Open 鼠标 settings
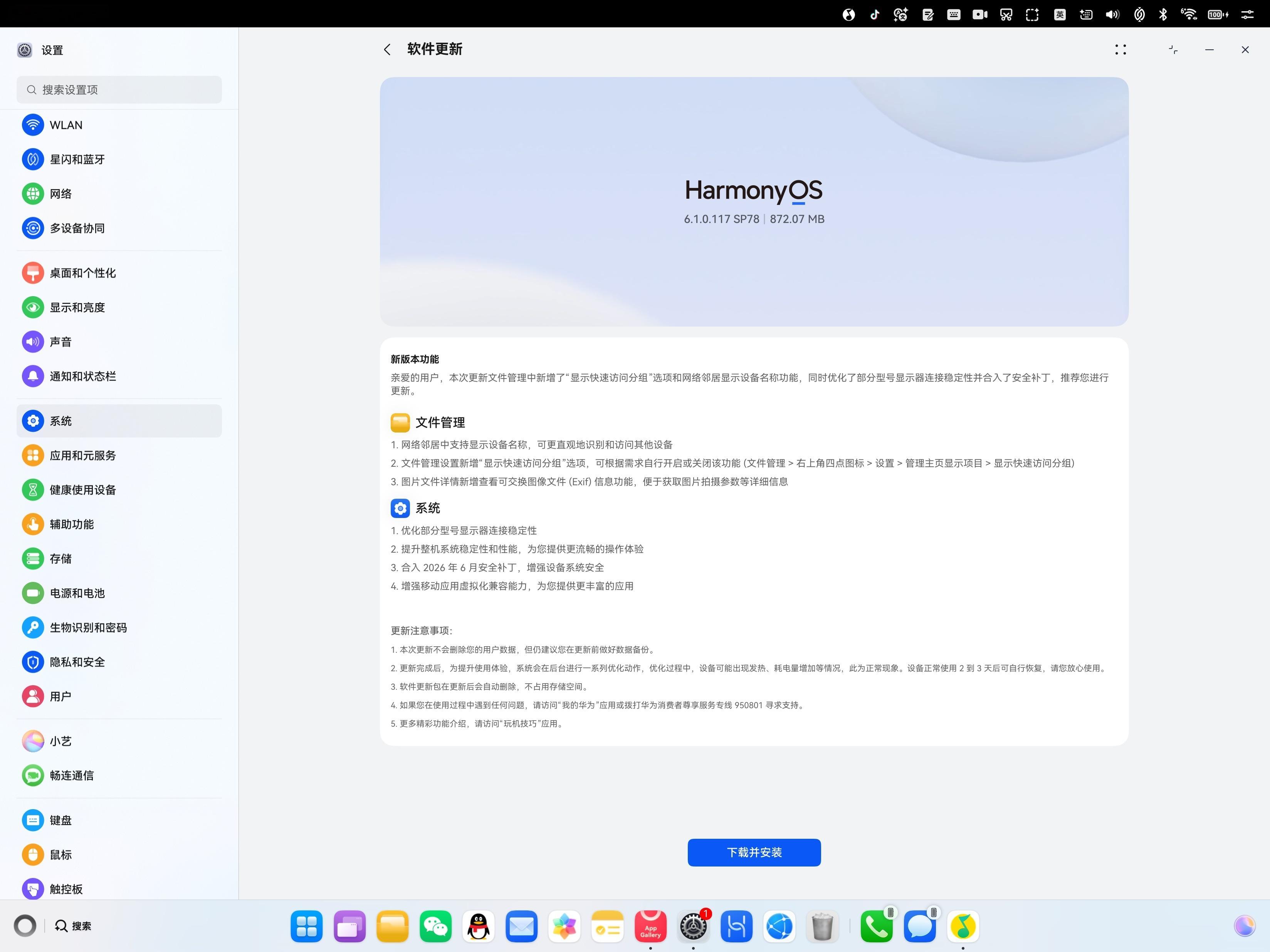 (x=119, y=855)
